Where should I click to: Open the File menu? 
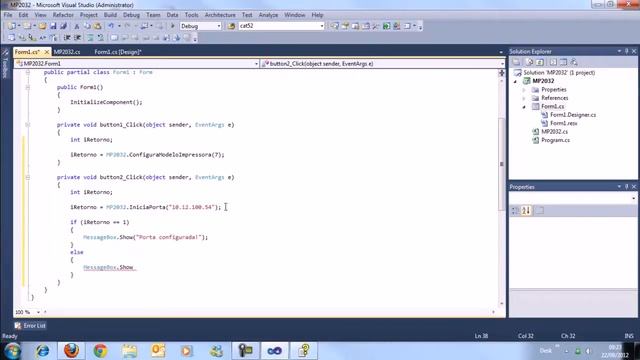(8, 15)
